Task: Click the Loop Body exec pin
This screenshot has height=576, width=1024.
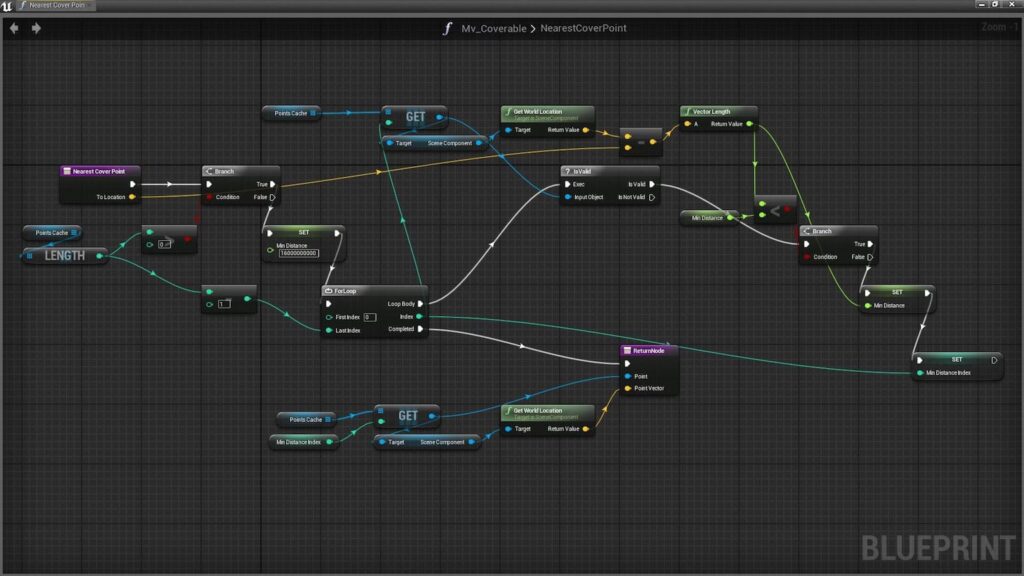Action: (x=421, y=304)
